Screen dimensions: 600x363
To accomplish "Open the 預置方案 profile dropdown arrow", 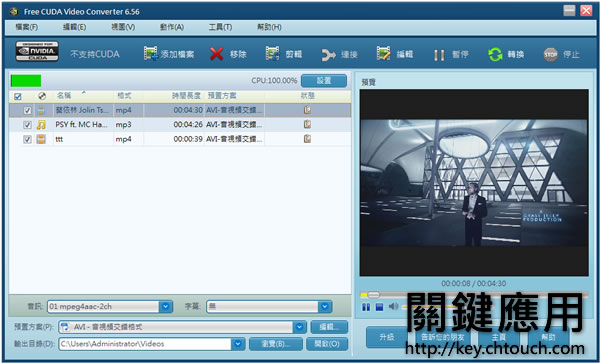I will pyautogui.click(x=300, y=327).
